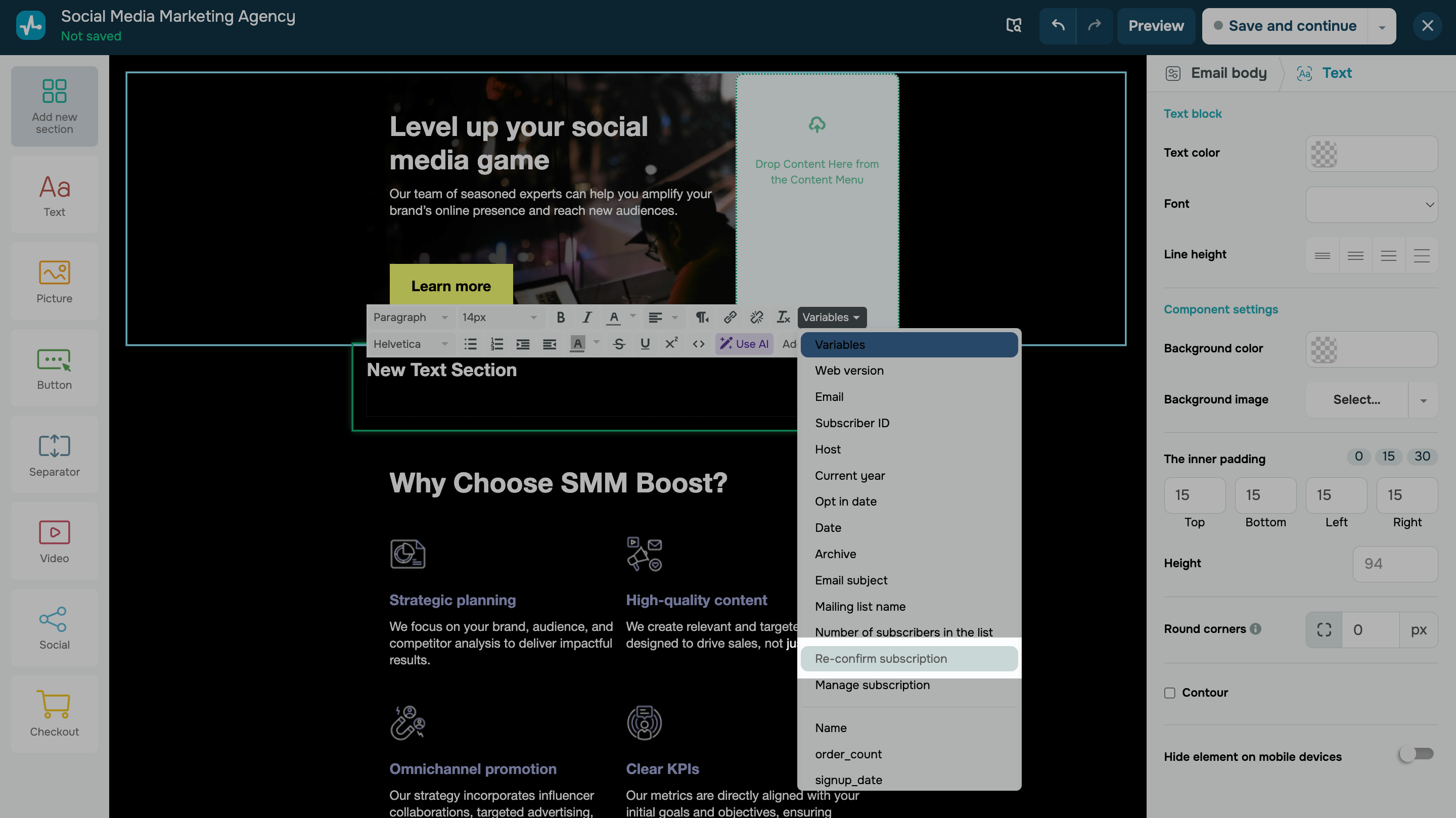Toggle Hide element on mobile devices

tap(1417, 754)
